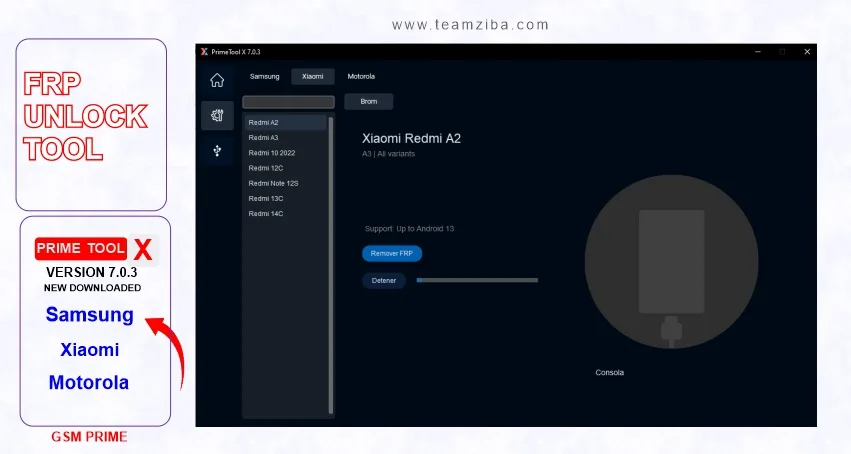Click the phone connection illustration

pyautogui.click(x=671, y=261)
